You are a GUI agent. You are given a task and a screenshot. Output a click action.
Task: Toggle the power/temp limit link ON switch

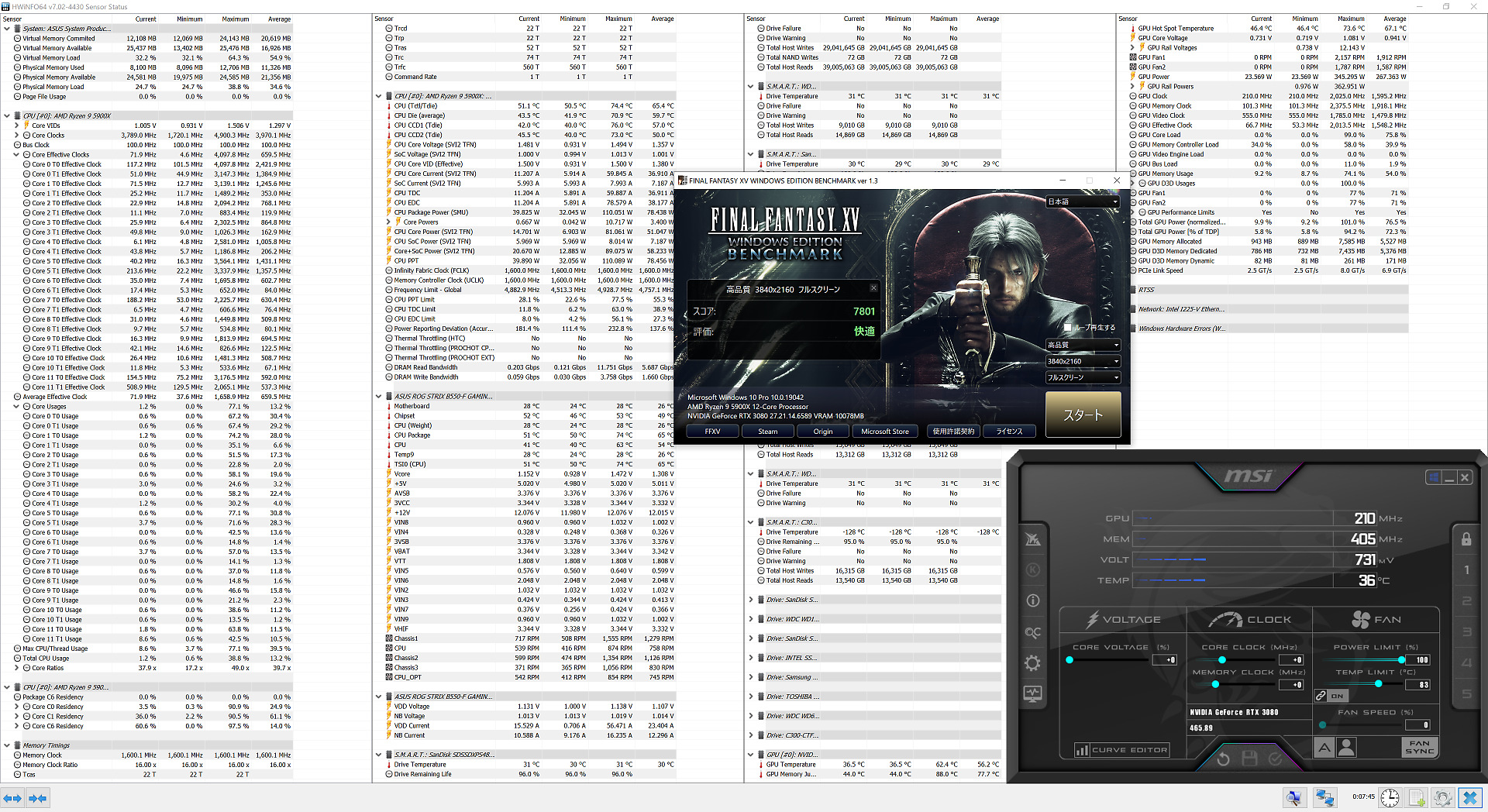(x=1330, y=696)
